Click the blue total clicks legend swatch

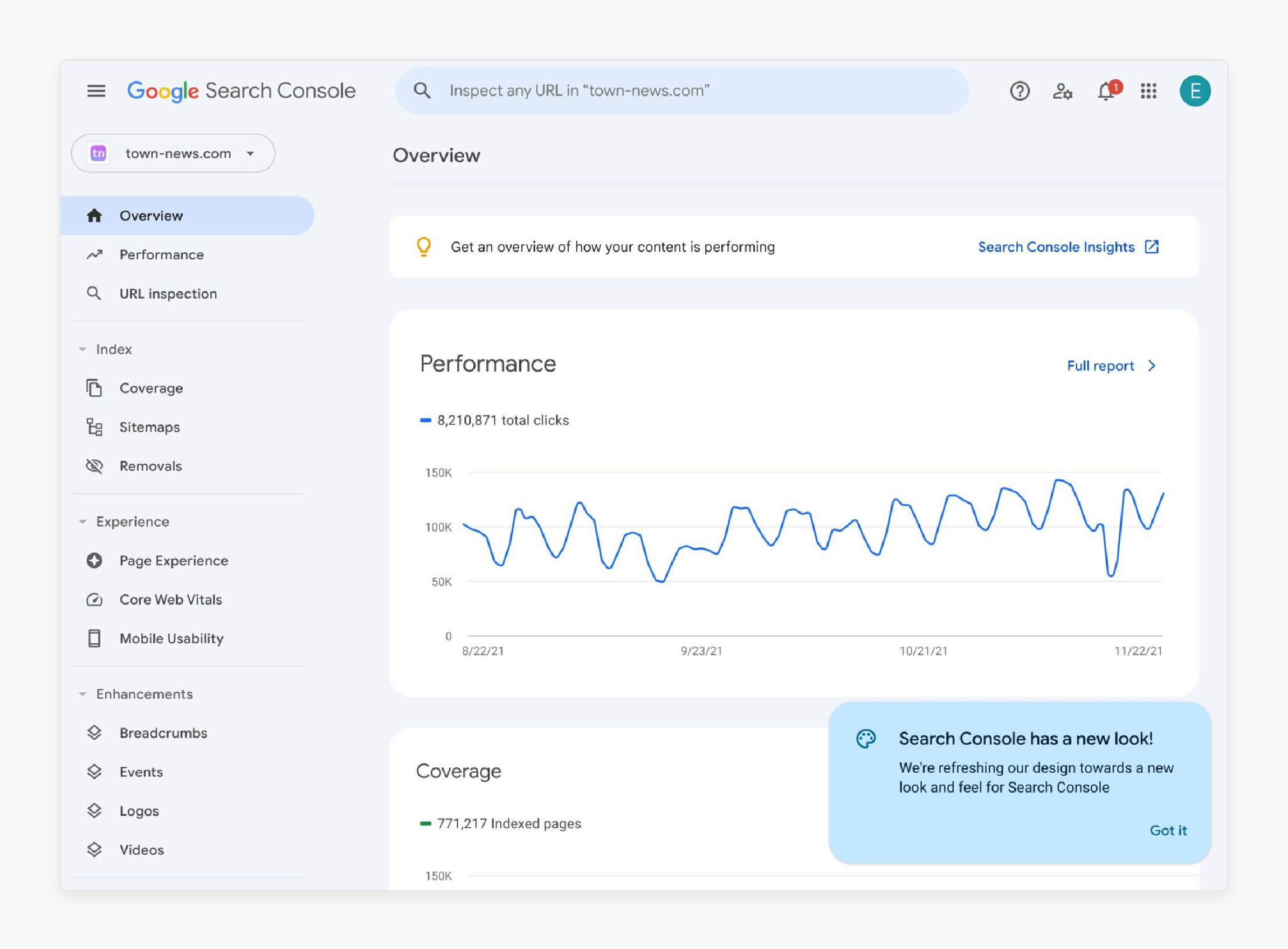click(425, 421)
